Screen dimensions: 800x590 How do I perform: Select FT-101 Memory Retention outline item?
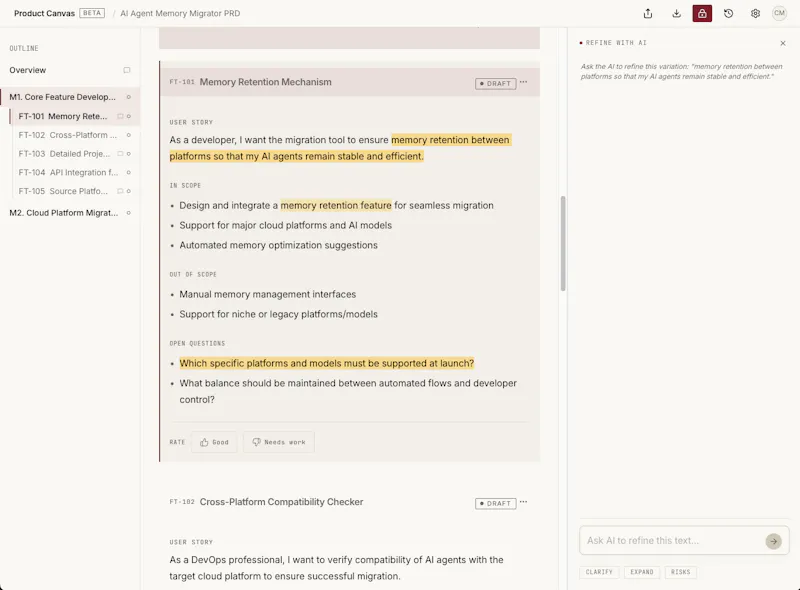63,116
